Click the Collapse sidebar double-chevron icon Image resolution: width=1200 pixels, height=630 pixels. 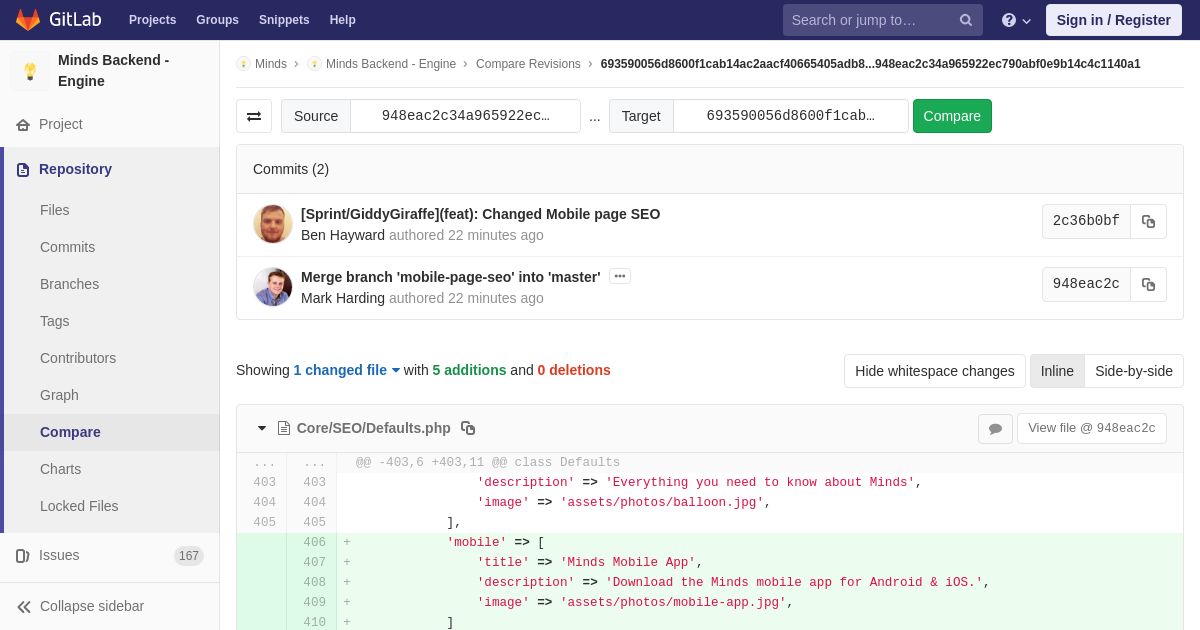[x=24, y=606]
